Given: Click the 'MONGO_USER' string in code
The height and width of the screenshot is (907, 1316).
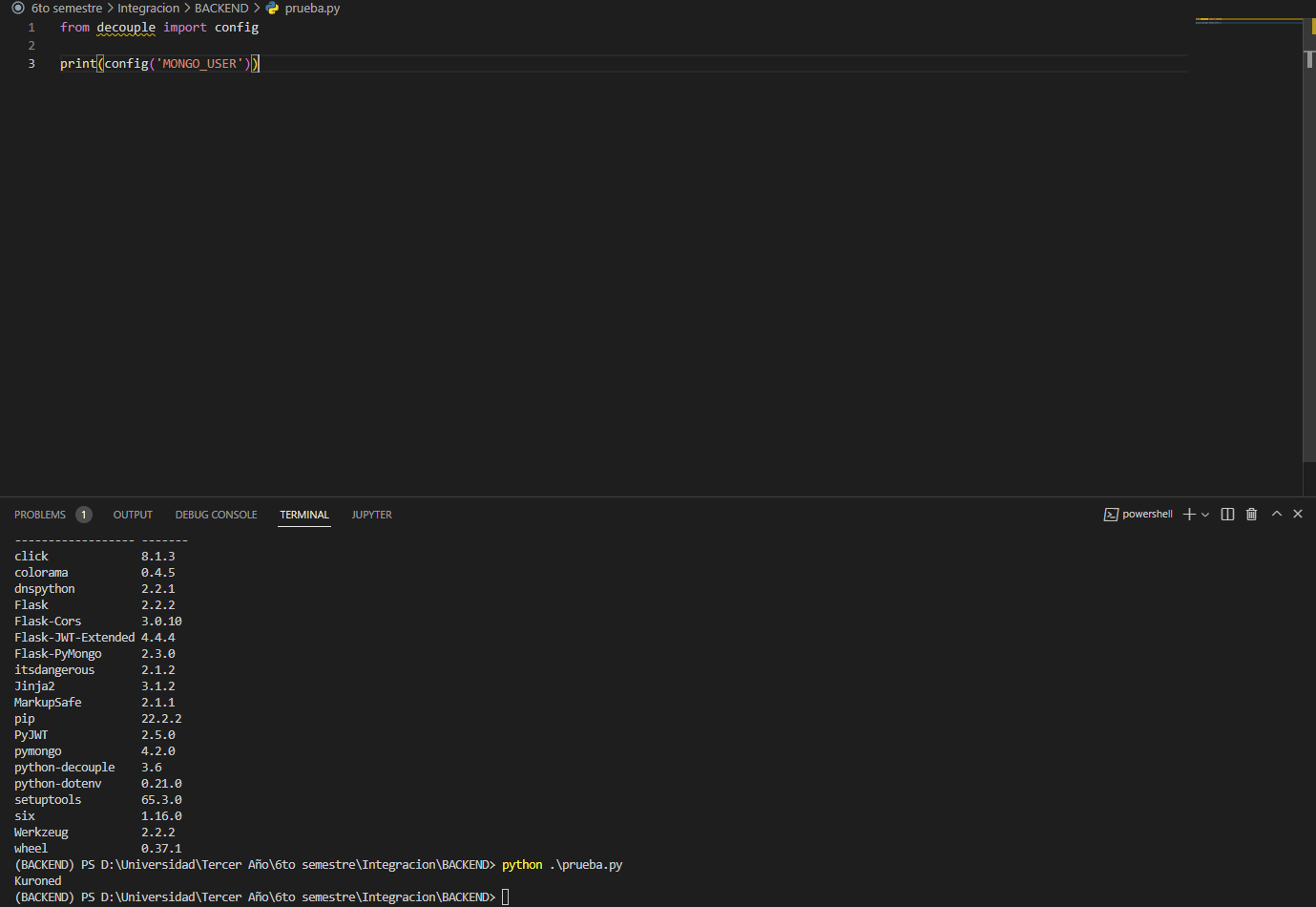Looking at the screenshot, I should [199, 64].
